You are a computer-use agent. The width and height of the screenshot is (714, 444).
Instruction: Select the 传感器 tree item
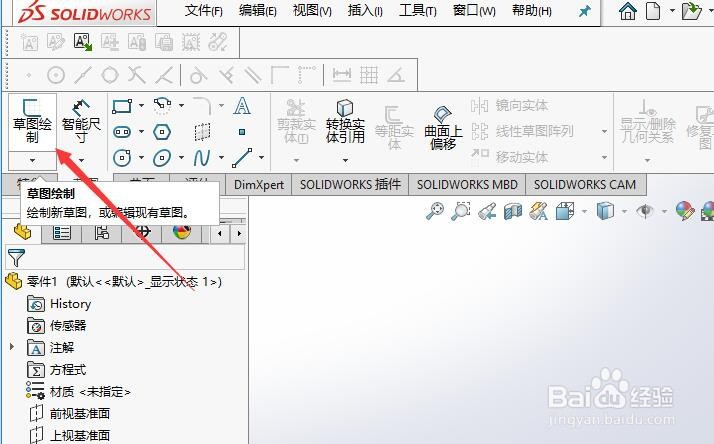point(57,326)
